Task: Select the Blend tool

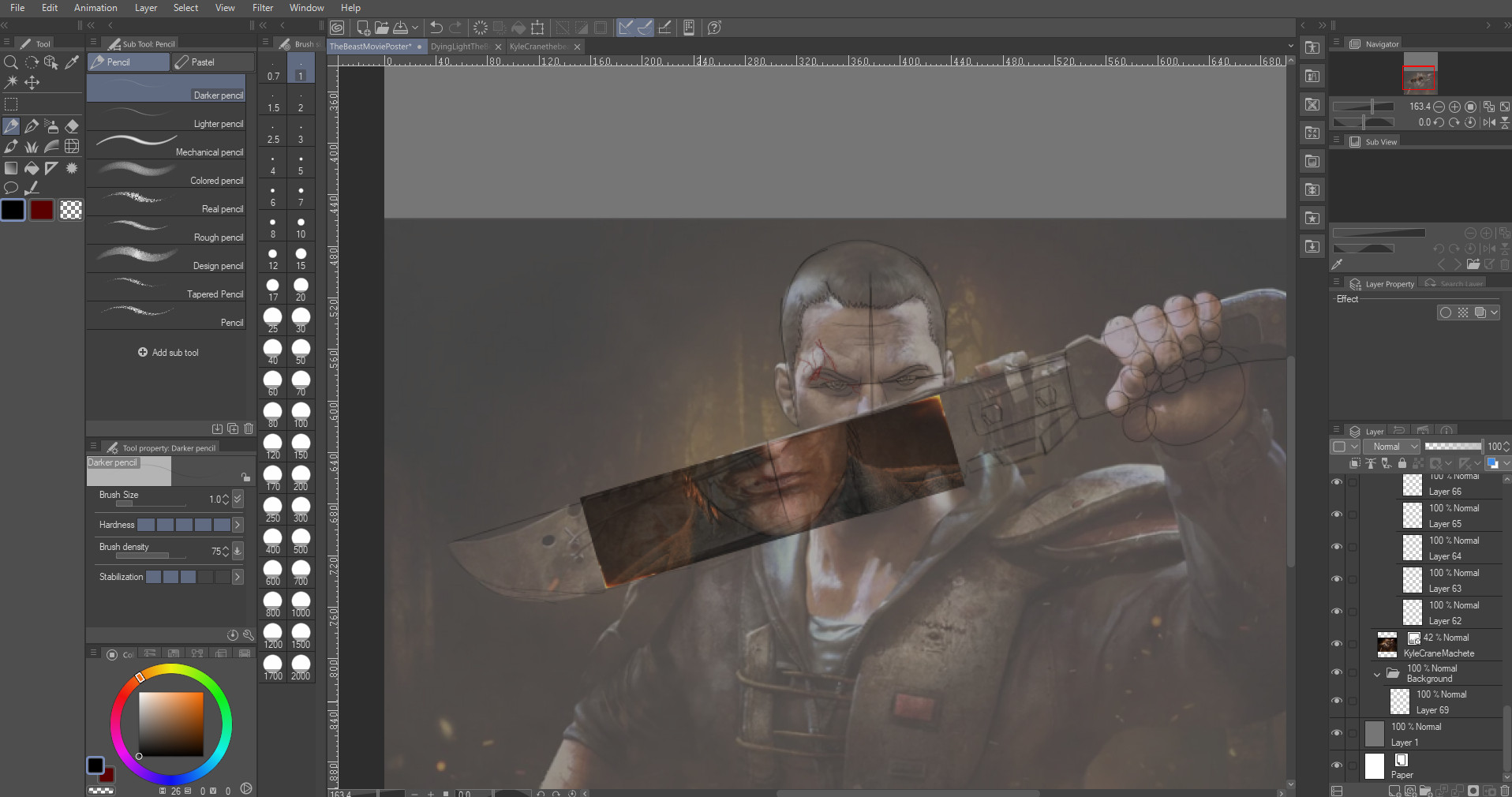Action: [51, 147]
